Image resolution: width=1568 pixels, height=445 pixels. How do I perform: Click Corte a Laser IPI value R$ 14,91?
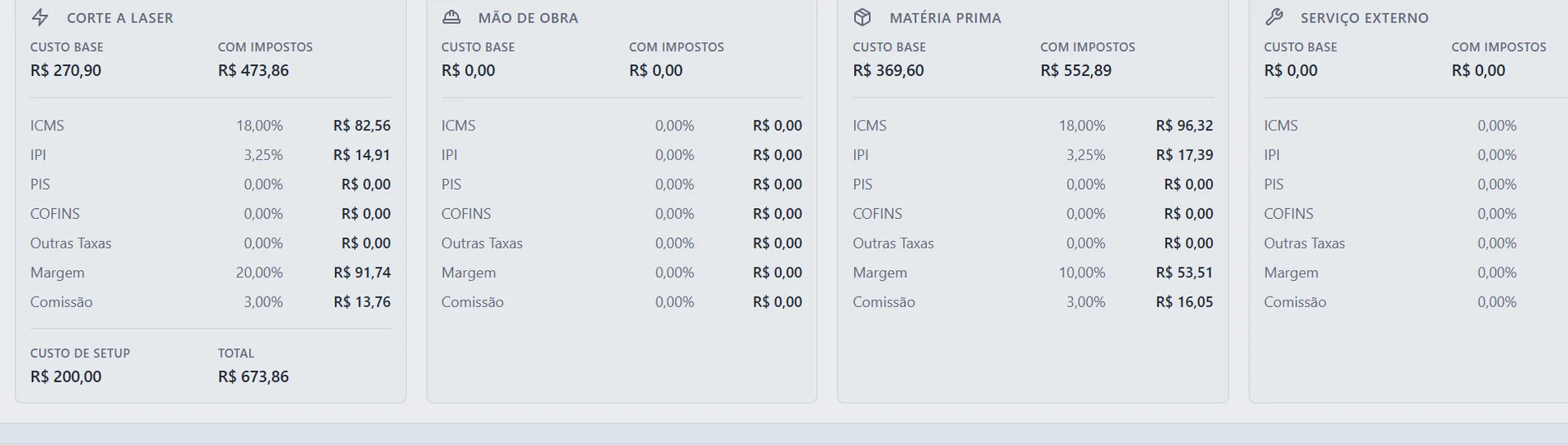(x=361, y=155)
